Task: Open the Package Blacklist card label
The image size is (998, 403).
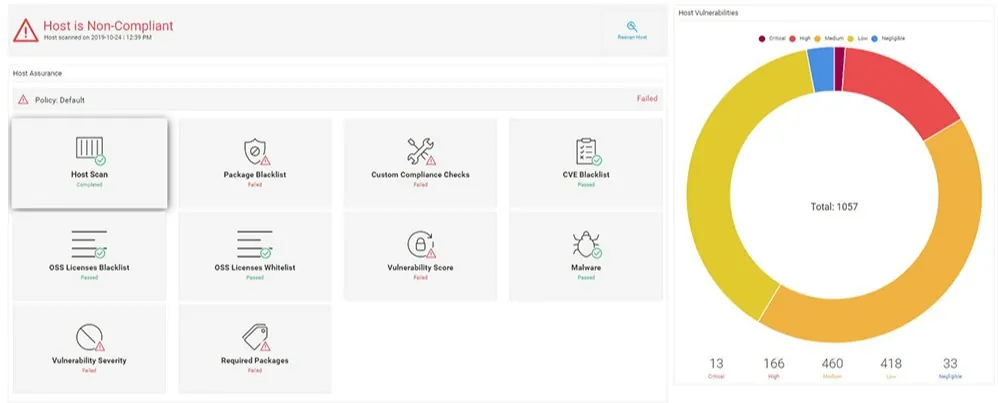Action: click(255, 174)
